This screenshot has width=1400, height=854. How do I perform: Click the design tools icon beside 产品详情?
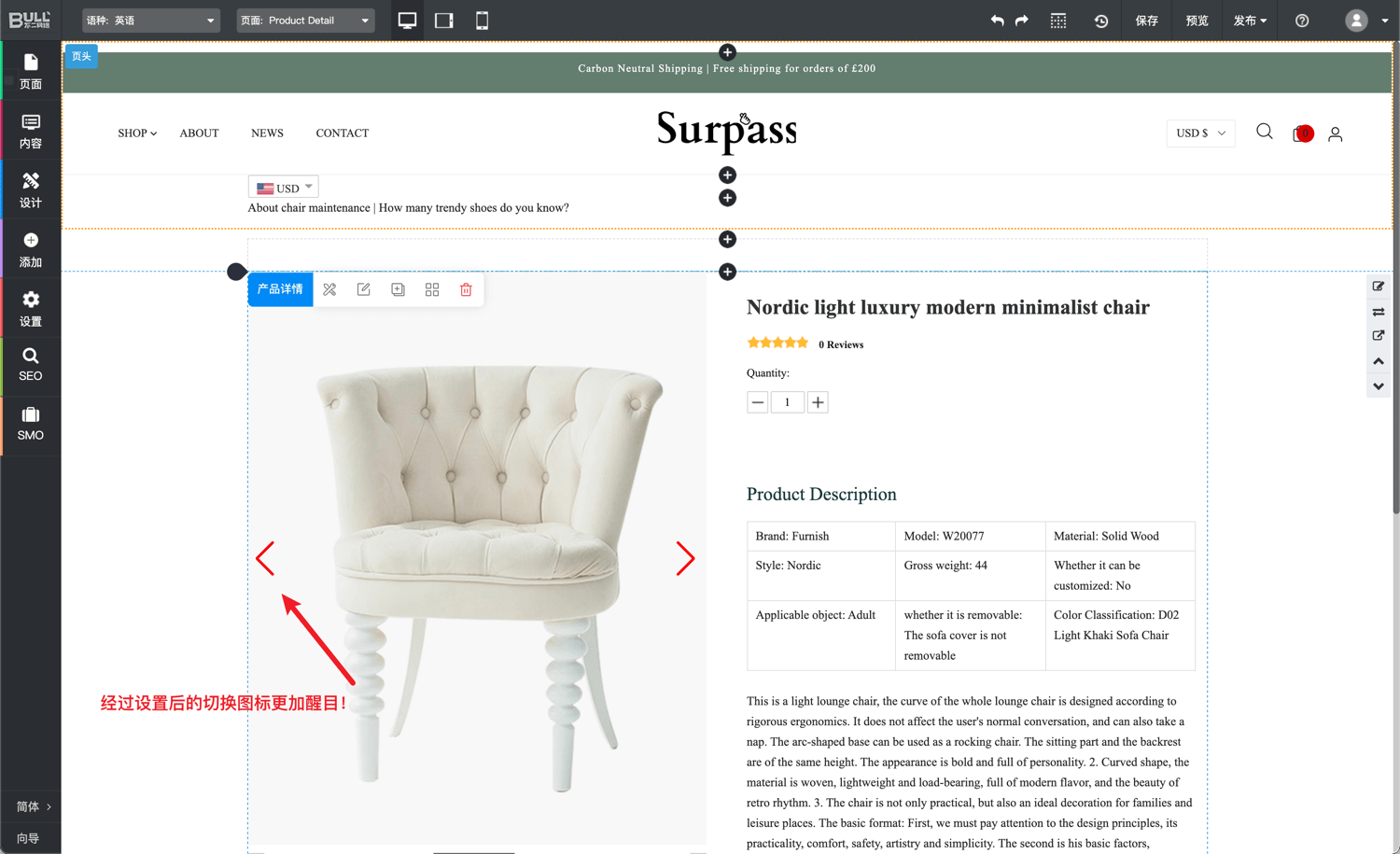329,290
